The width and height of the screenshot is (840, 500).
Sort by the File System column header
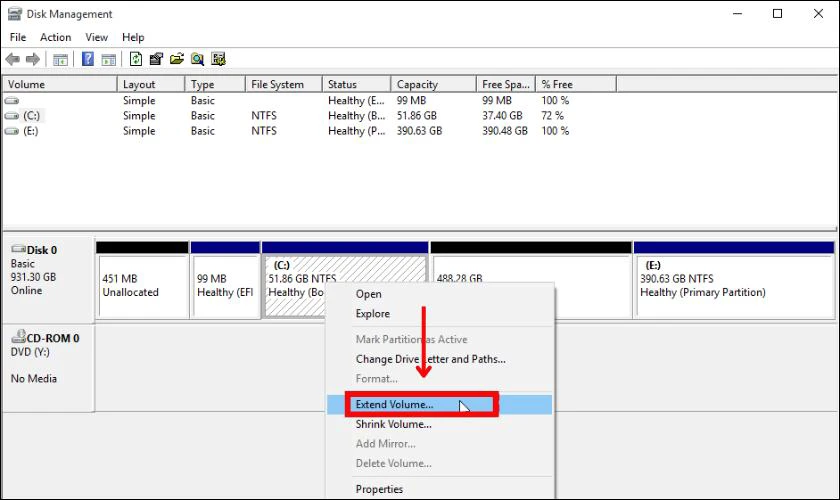[x=284, y=84]
